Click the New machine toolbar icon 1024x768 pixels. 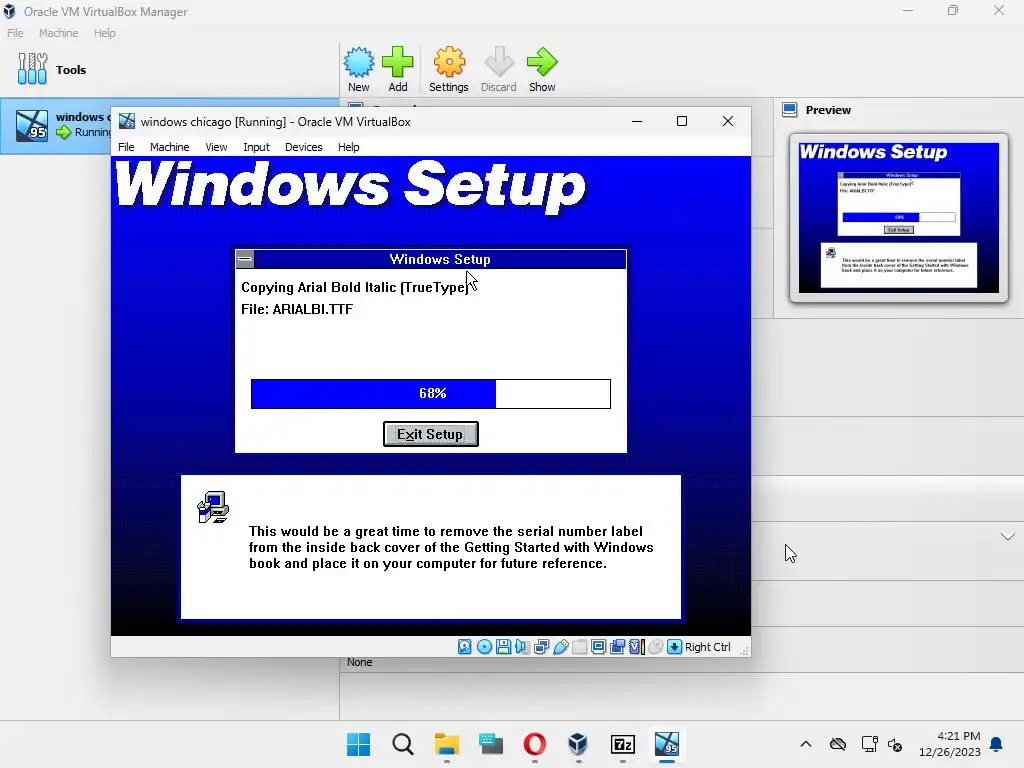click(x=359, y=69)
